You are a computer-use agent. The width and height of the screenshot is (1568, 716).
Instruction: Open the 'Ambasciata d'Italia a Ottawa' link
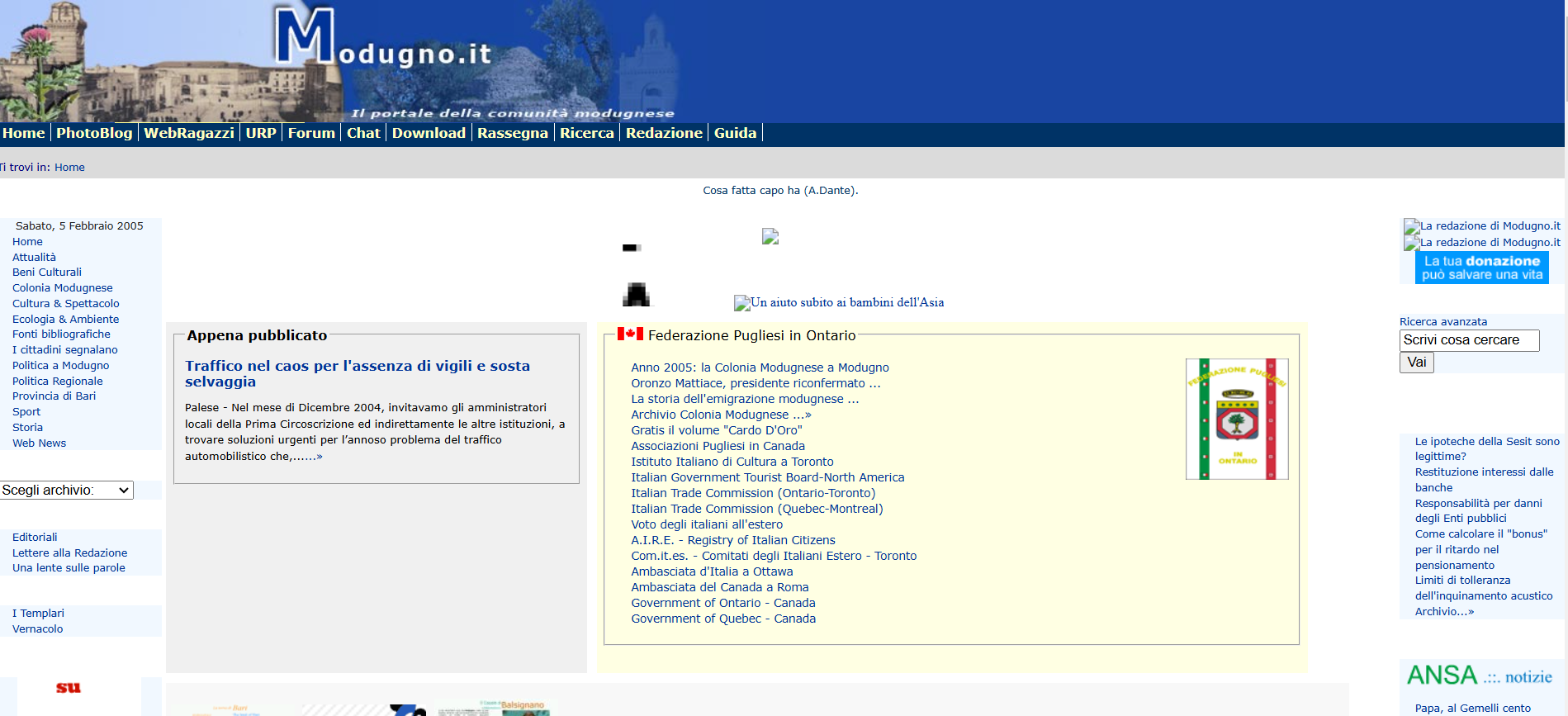(x=712, y=571)
